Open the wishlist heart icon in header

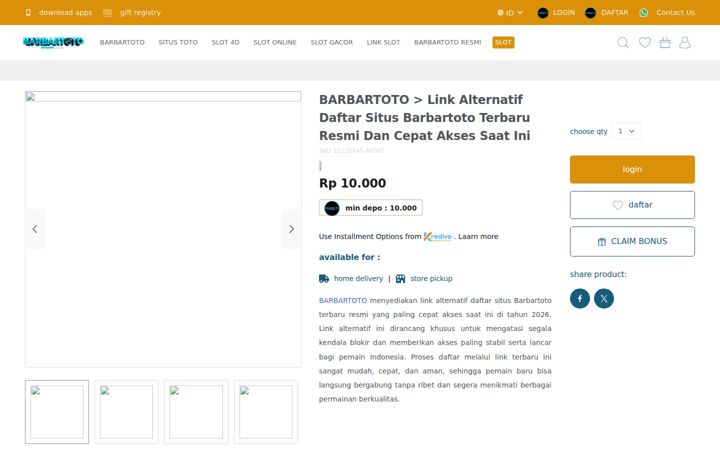(645, 42)
